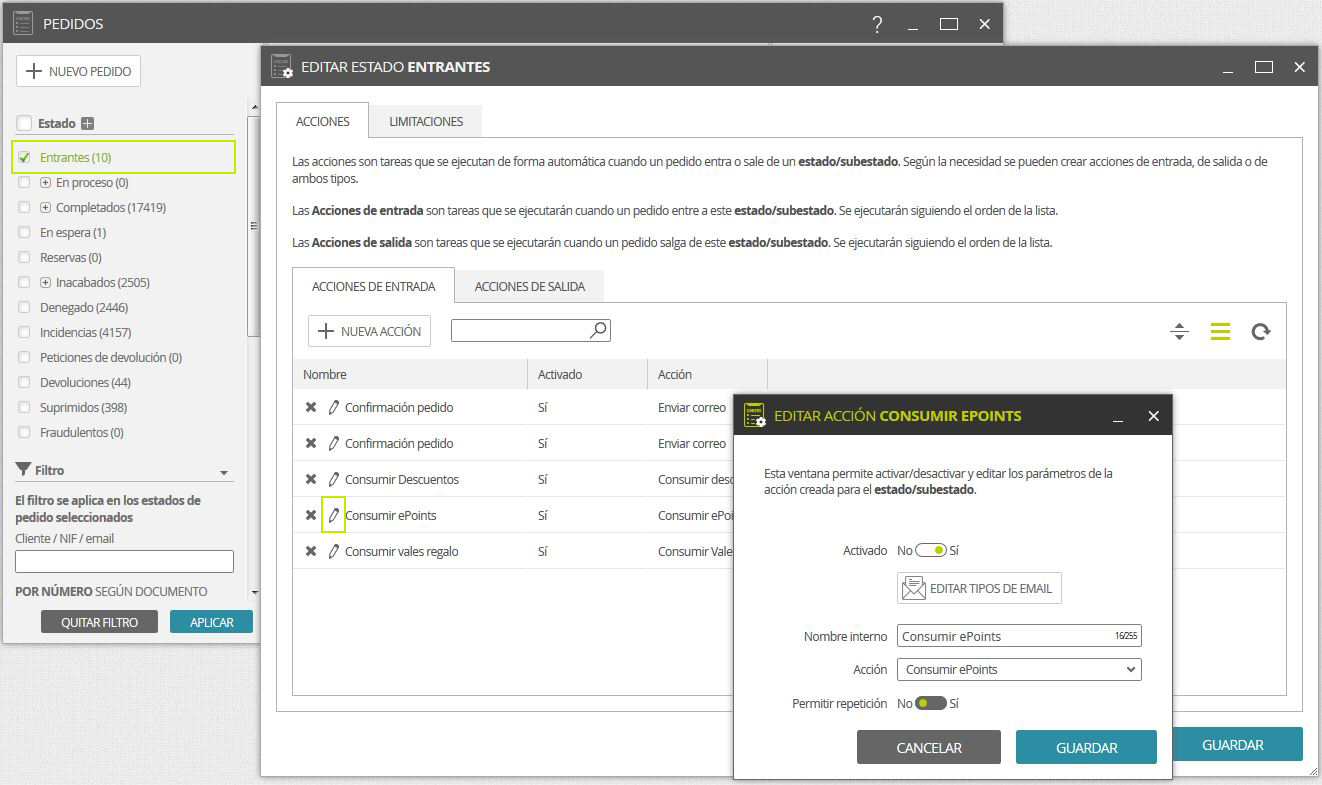Click Guardar in the Editar Acción dialog

pos(1086,747)
